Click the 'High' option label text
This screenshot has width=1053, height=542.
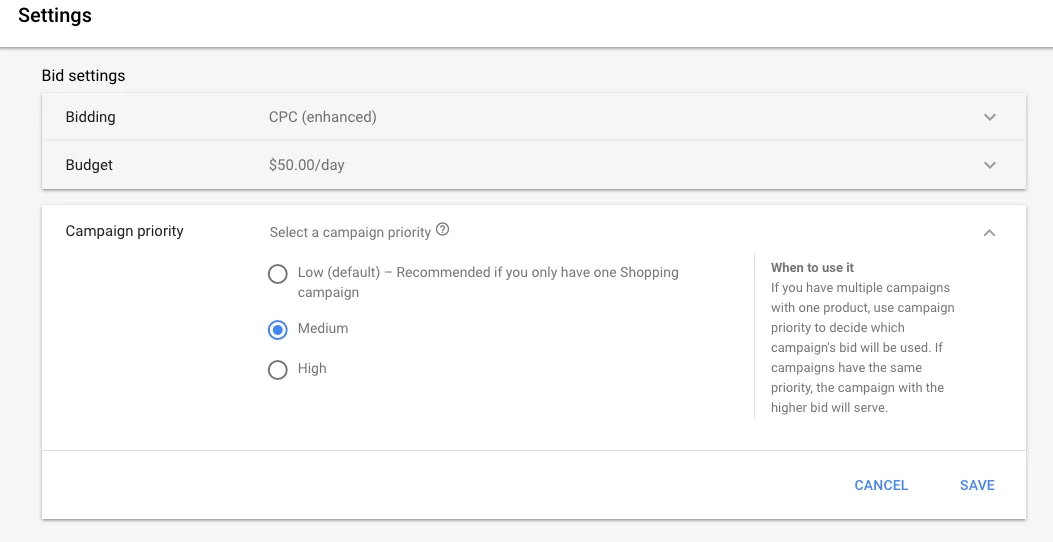point(312,369)
